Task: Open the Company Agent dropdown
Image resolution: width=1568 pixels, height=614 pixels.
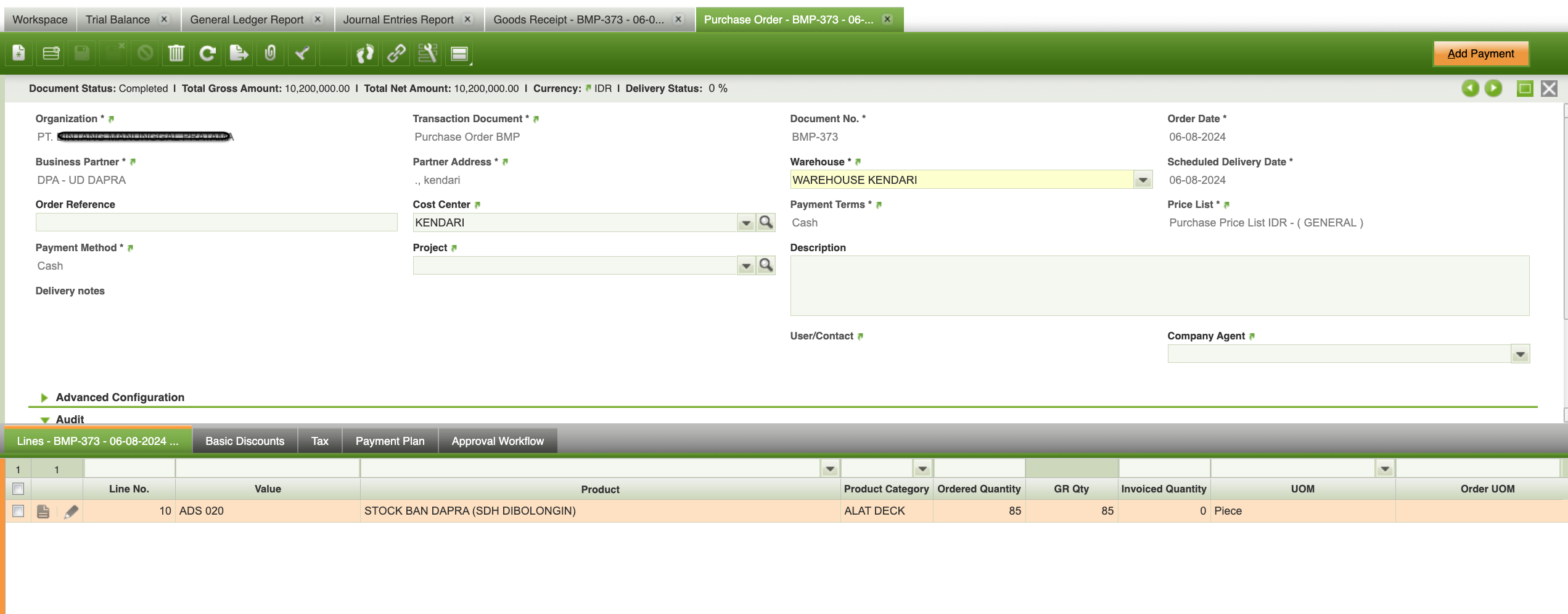Action: (x=1520, y=354)
